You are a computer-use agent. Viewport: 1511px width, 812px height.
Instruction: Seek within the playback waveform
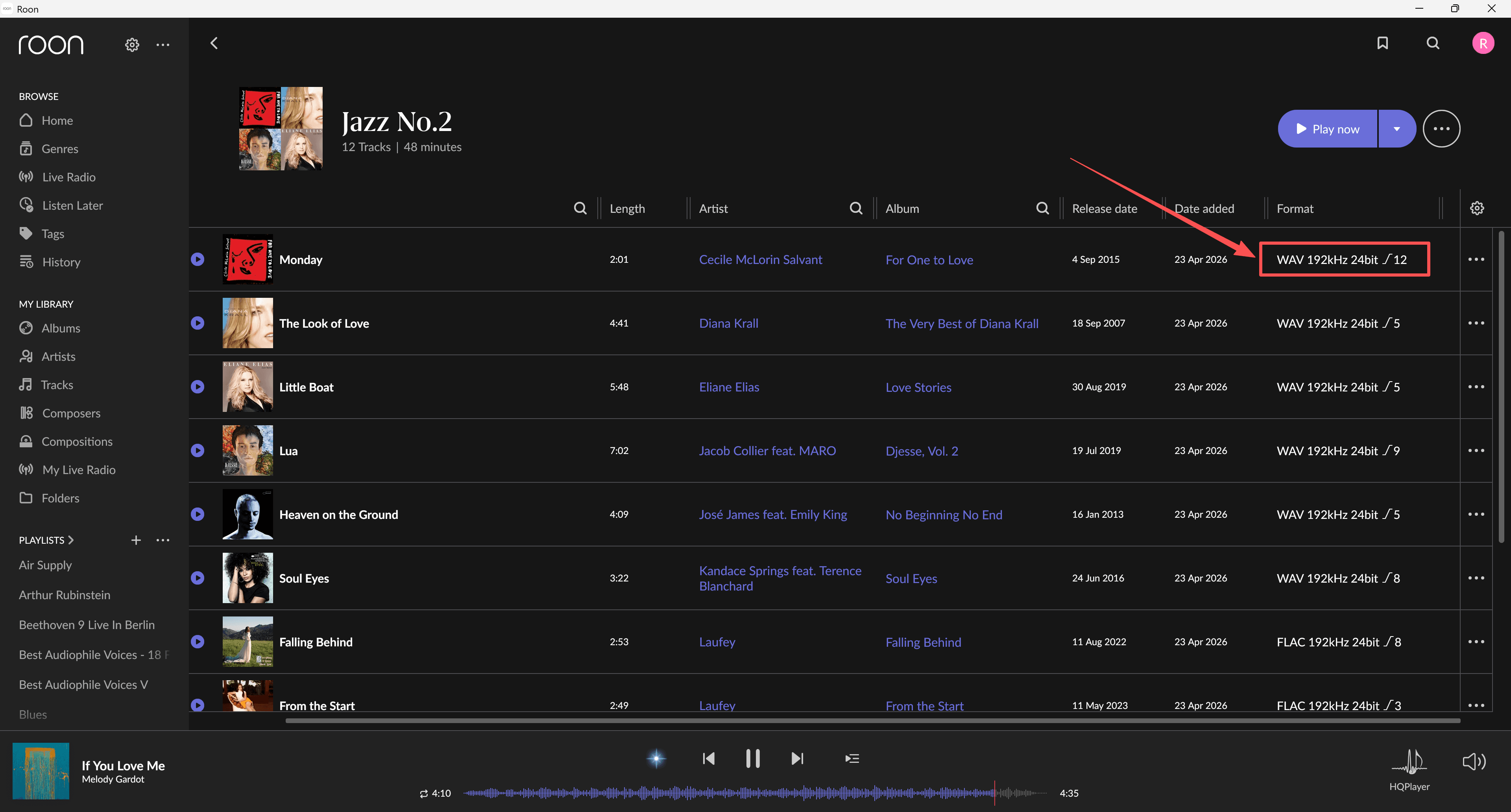pyautogui.click(x=755, y=793)
